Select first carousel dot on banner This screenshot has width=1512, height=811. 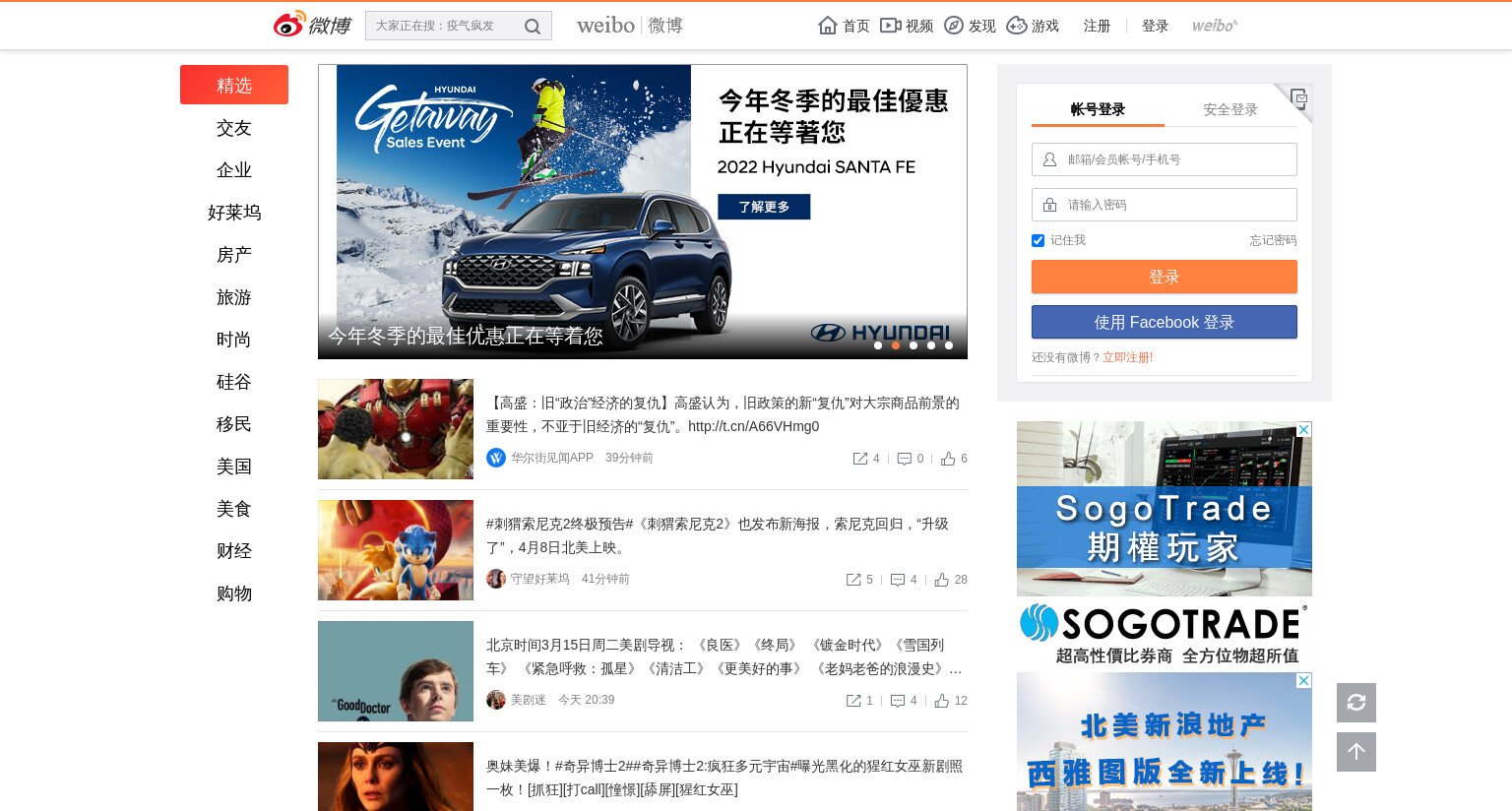tap(878, 345)
